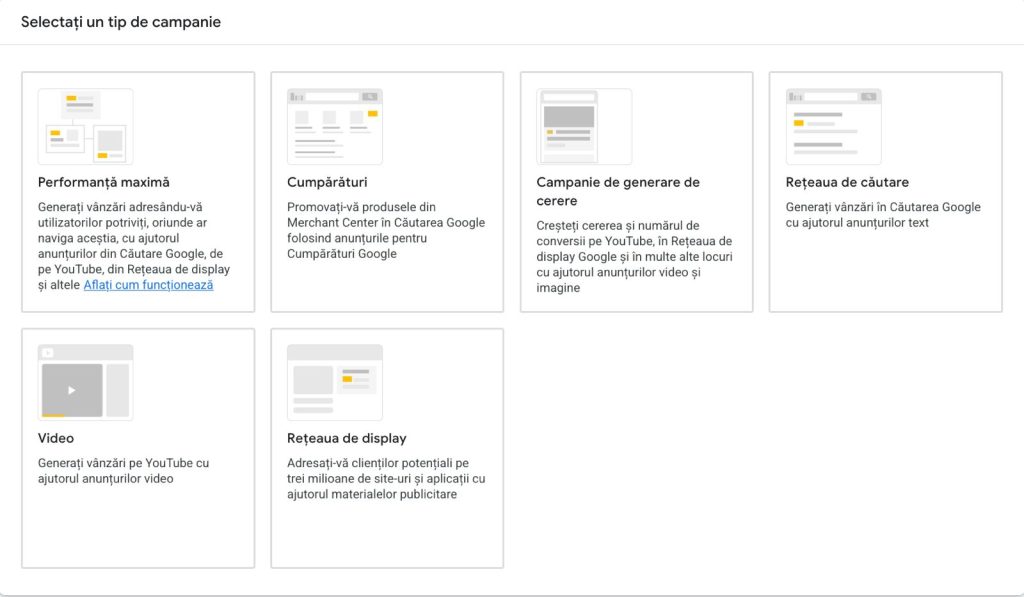The width and height of the screenshot is (1024, 597).
Task: Select the Video campaign title
Action: 56,438
